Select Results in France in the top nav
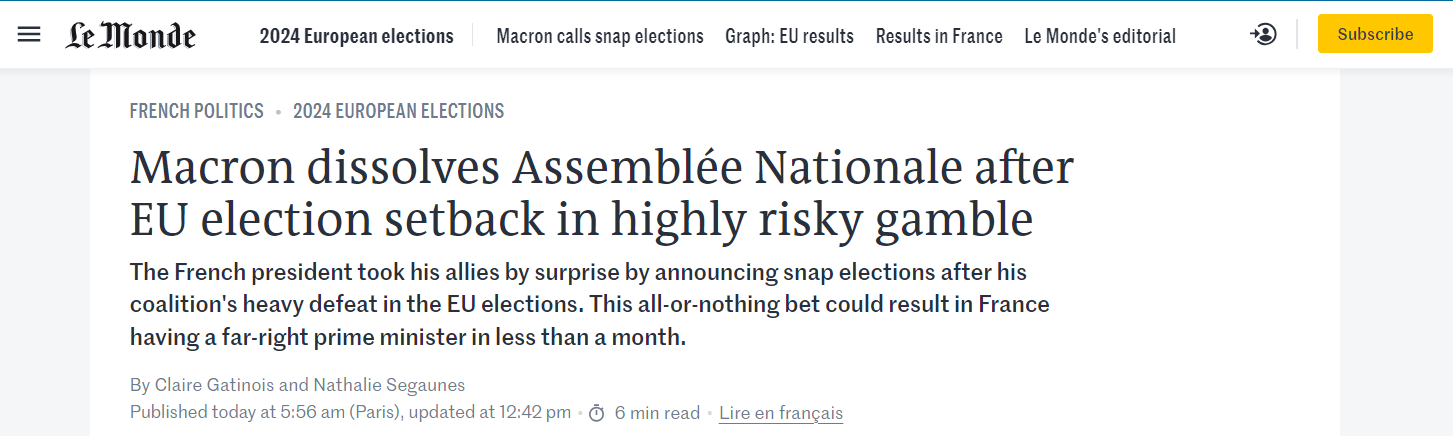The image size is (1453, 436). (x=939, y=36)
